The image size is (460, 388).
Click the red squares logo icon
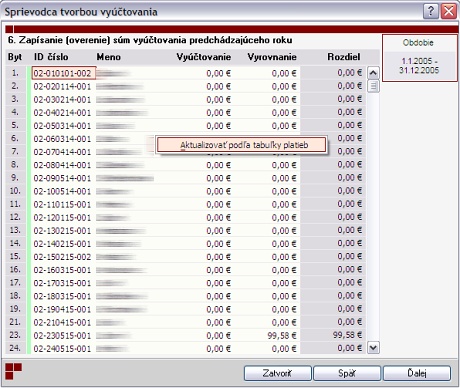[x=13, y=371]
